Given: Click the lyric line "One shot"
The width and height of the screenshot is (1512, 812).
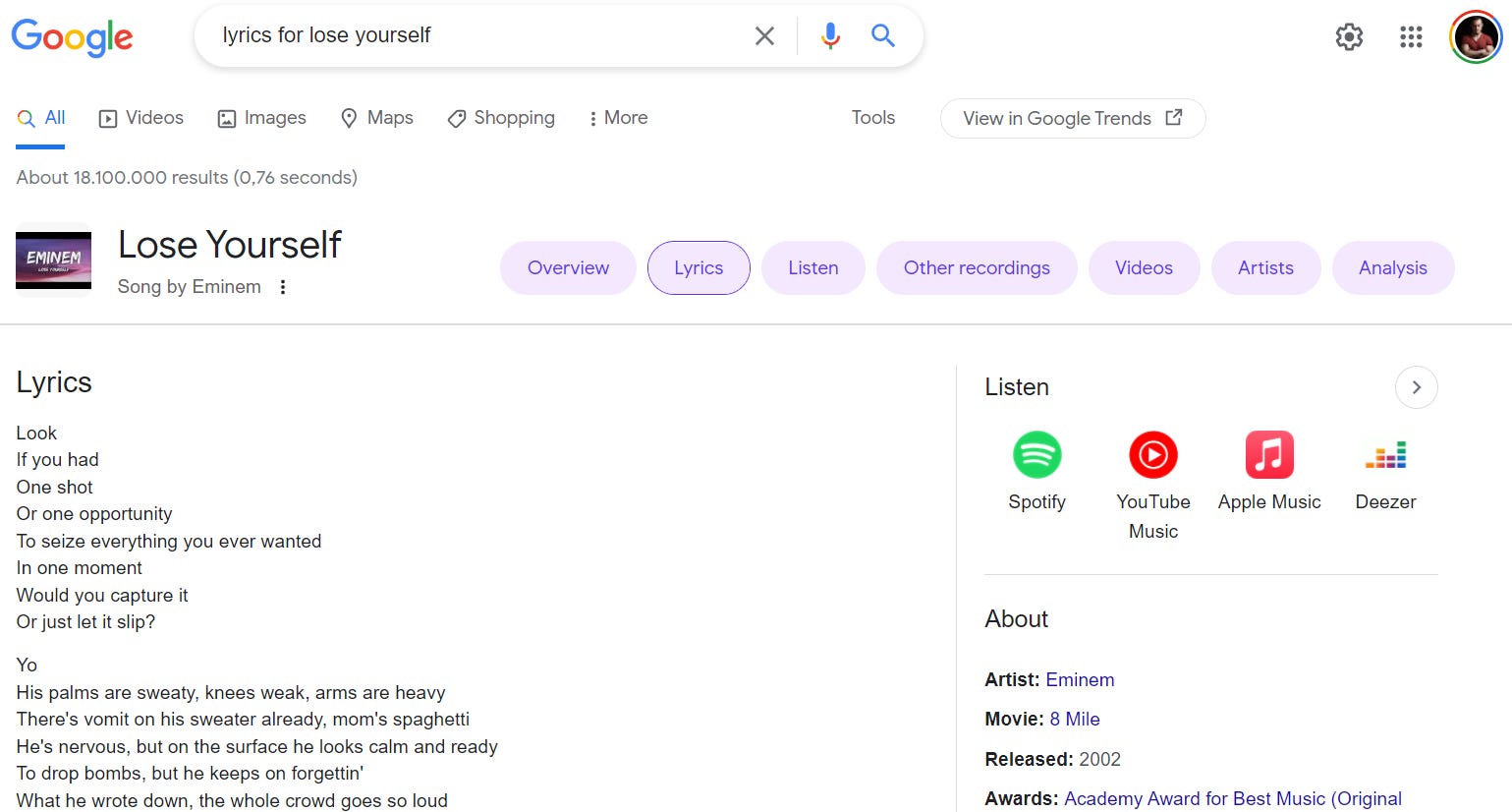Looking at the screenshot, I should (x=54, y=488).
